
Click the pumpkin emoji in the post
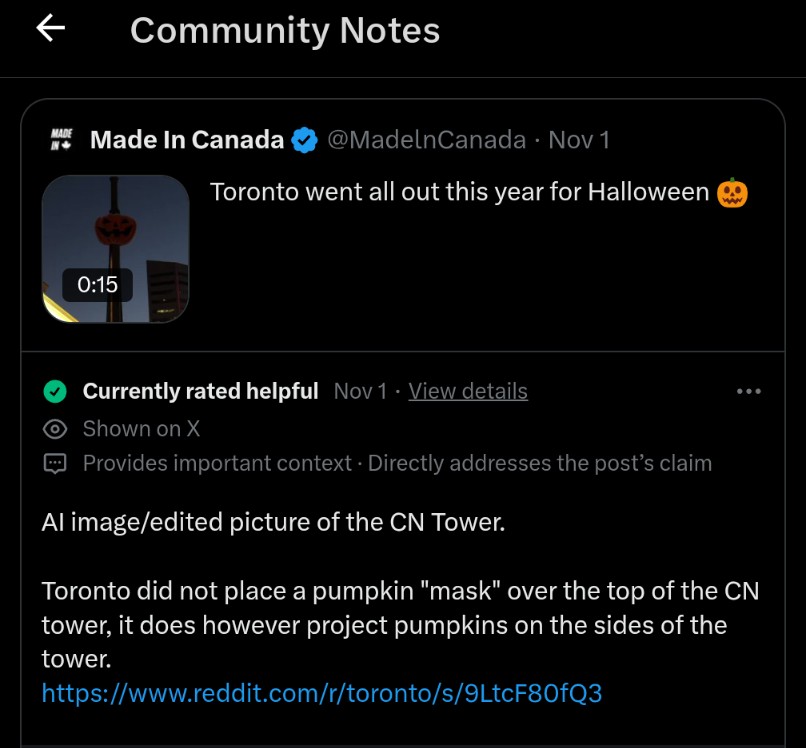(732, 192)
